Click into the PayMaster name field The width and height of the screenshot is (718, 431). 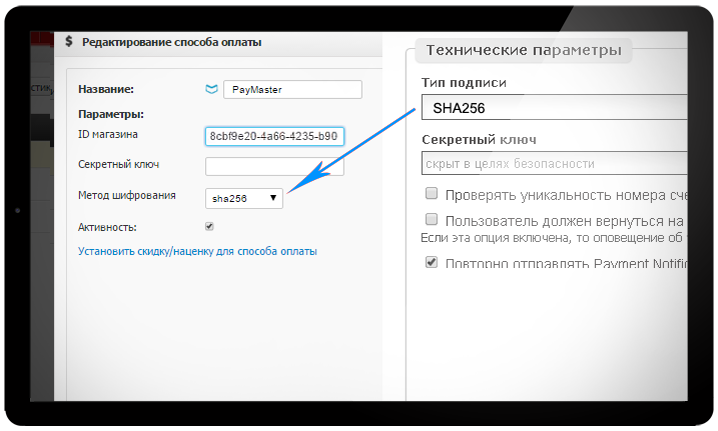[291, 90]
